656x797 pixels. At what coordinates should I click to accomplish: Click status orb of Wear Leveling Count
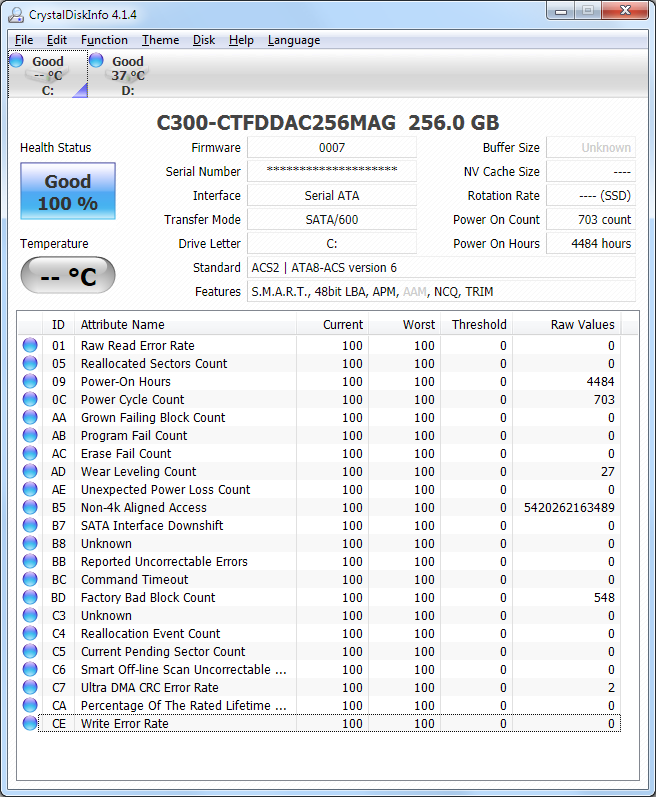coord(30,471)
